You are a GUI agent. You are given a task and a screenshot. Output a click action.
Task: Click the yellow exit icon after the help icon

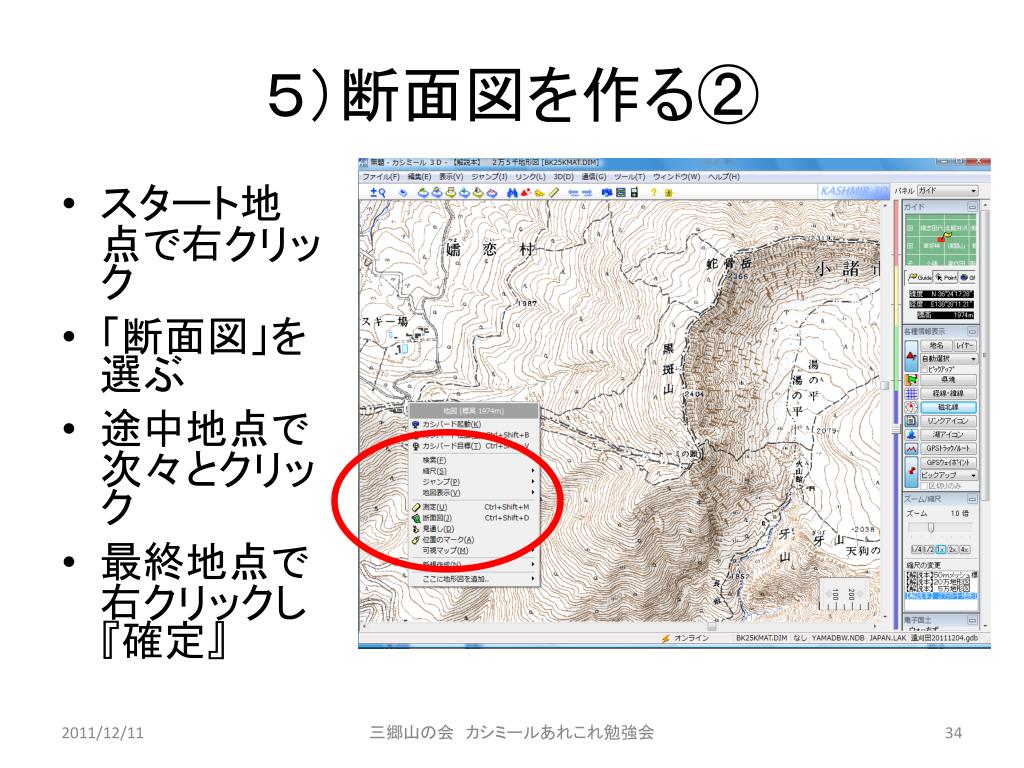tap(669, 193)
